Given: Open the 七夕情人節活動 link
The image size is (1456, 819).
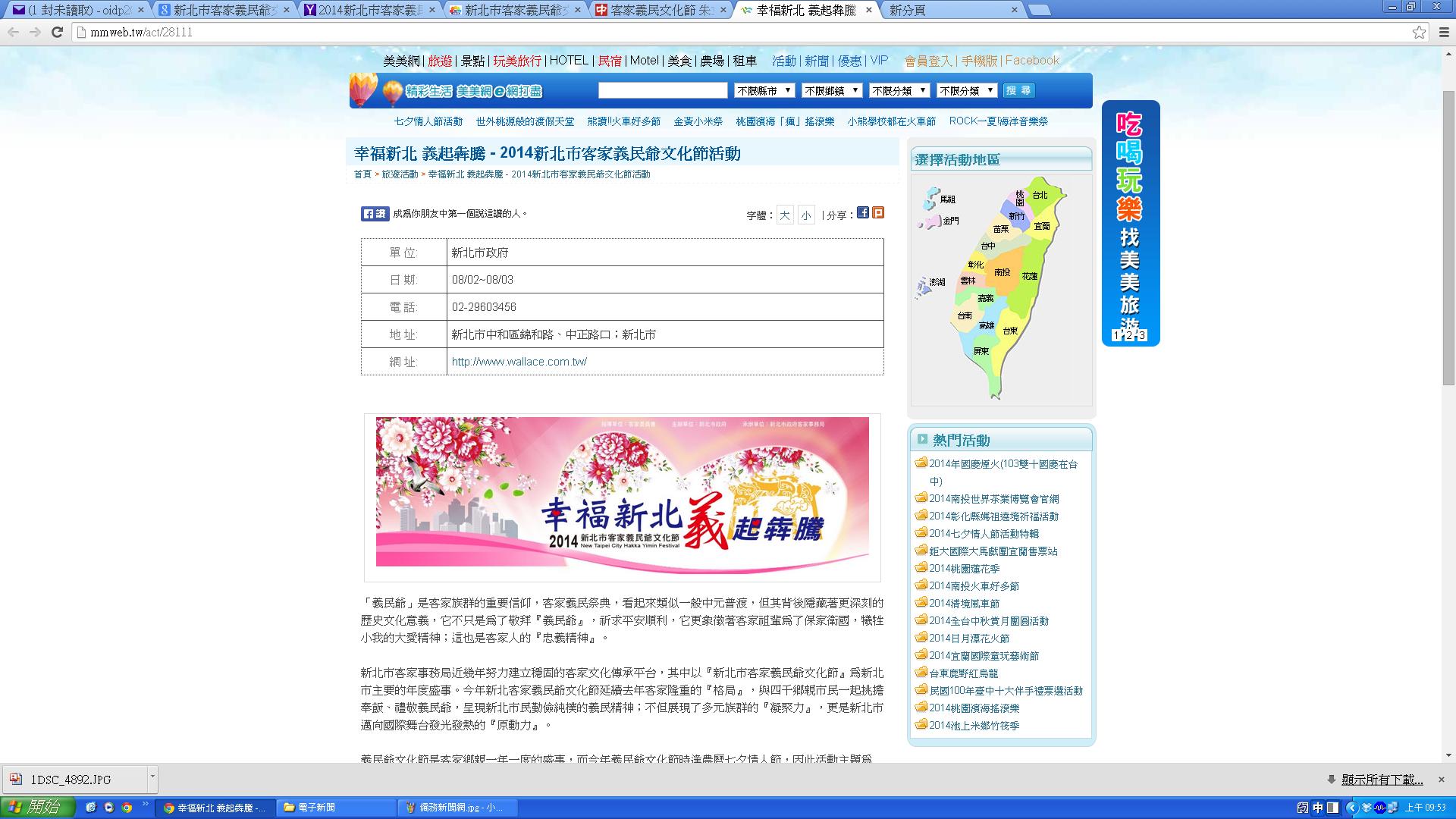Looking at the screenshot, I should tap(428, 121).
